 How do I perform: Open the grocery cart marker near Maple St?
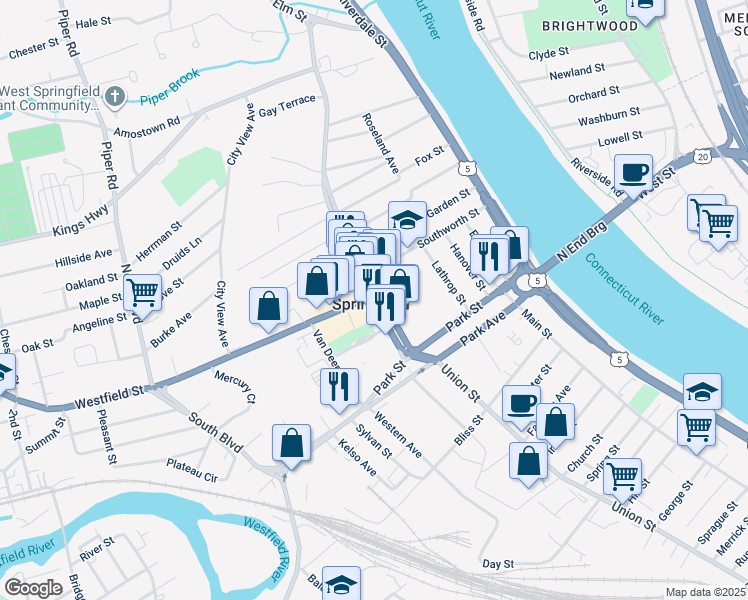142,295
